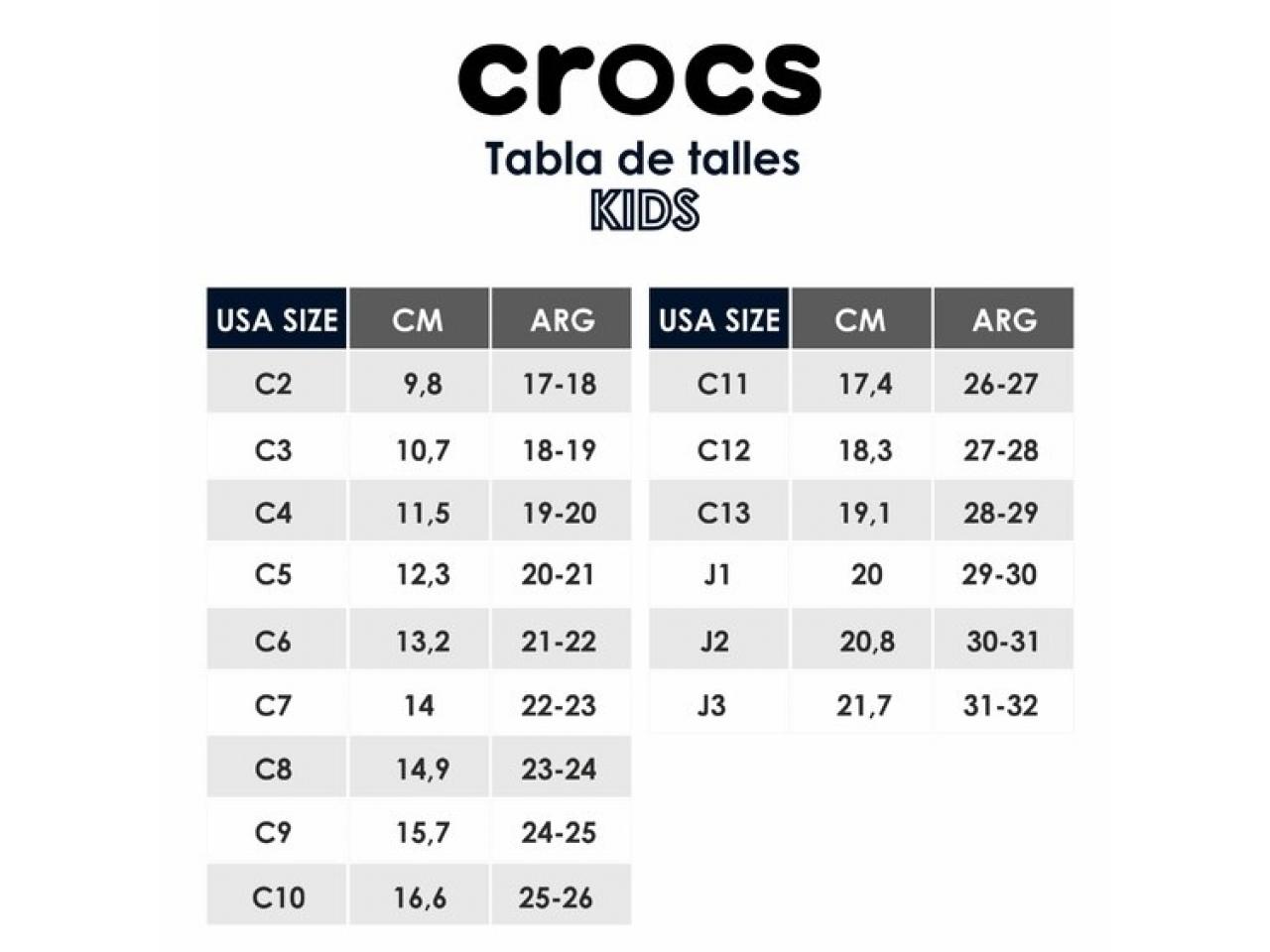Click the C10 size cell
Viewport: 1270px width, 952px height.
(x=277, y=896)
